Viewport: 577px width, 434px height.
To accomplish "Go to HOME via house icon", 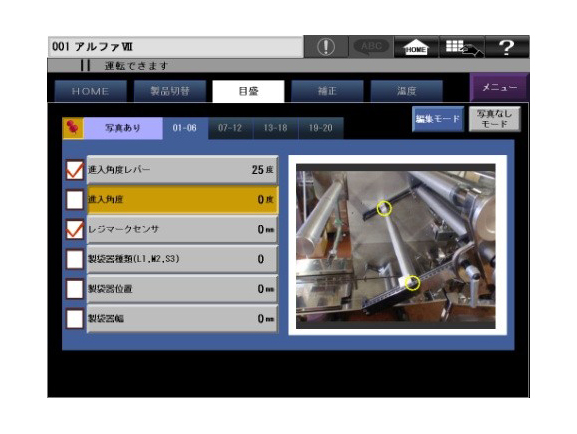I will [x=416, y=47].
